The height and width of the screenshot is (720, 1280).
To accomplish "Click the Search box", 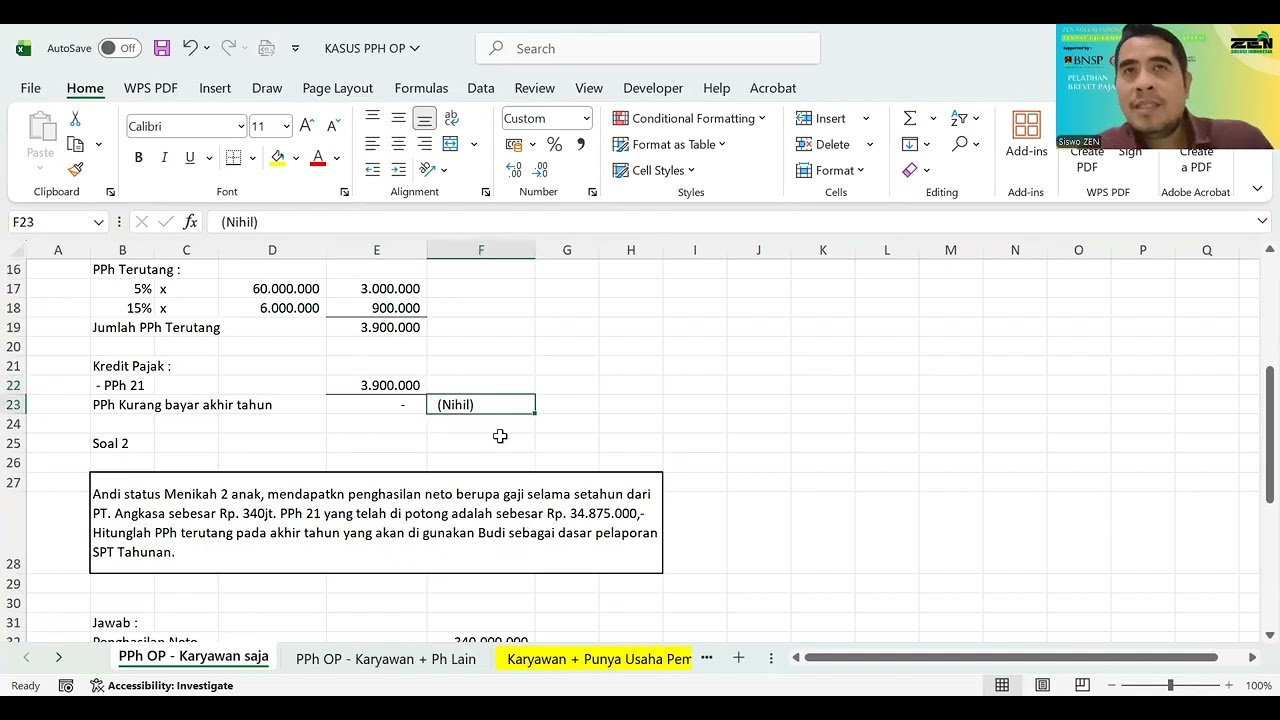I will point(648,48).
